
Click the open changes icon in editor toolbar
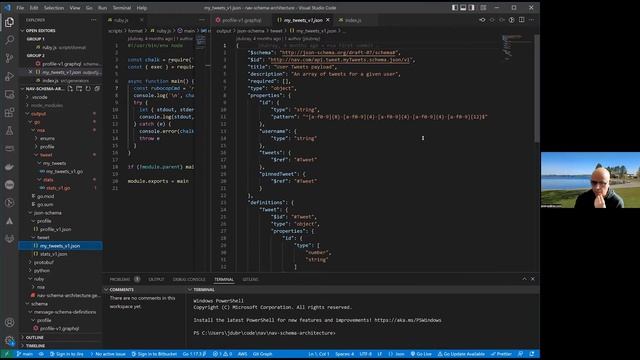coord(482,20)
